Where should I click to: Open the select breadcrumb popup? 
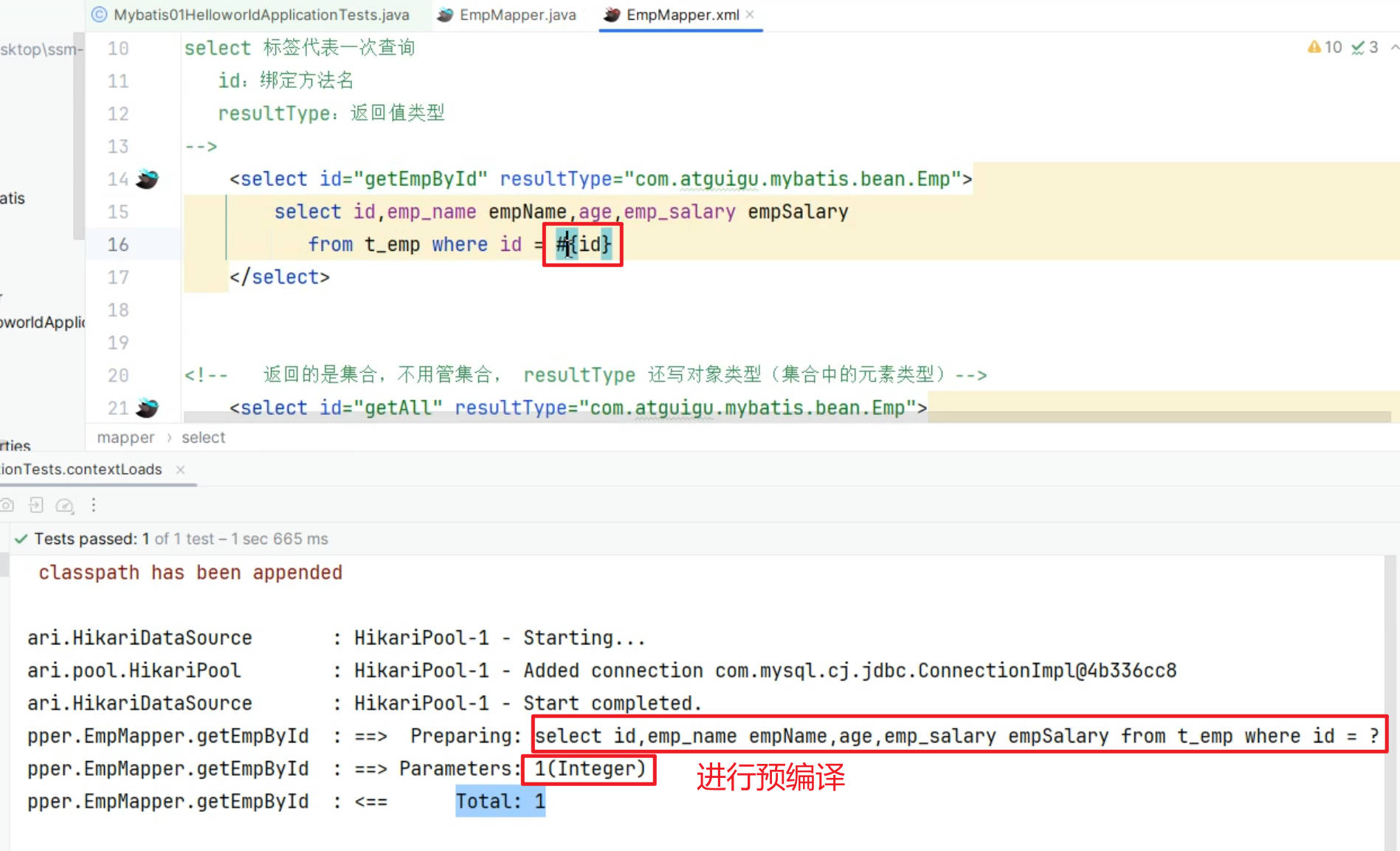point(202,437)
